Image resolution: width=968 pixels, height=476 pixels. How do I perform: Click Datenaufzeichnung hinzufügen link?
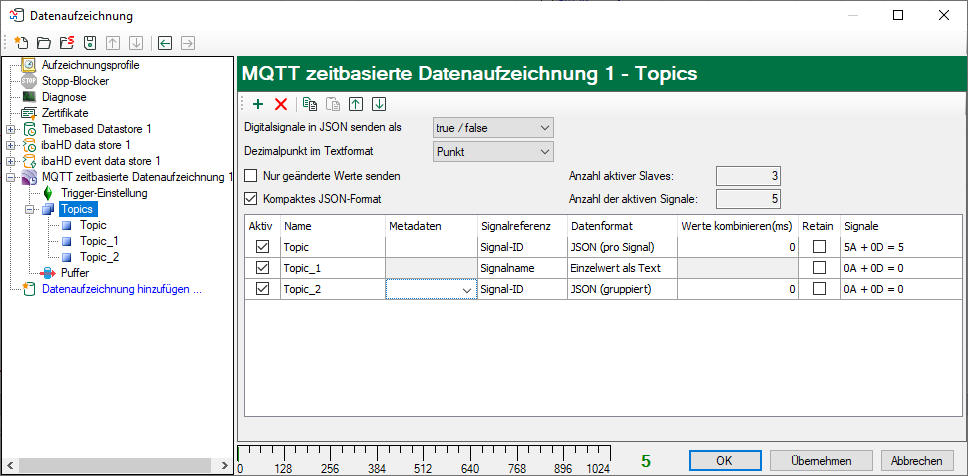[x=122, y=288]
